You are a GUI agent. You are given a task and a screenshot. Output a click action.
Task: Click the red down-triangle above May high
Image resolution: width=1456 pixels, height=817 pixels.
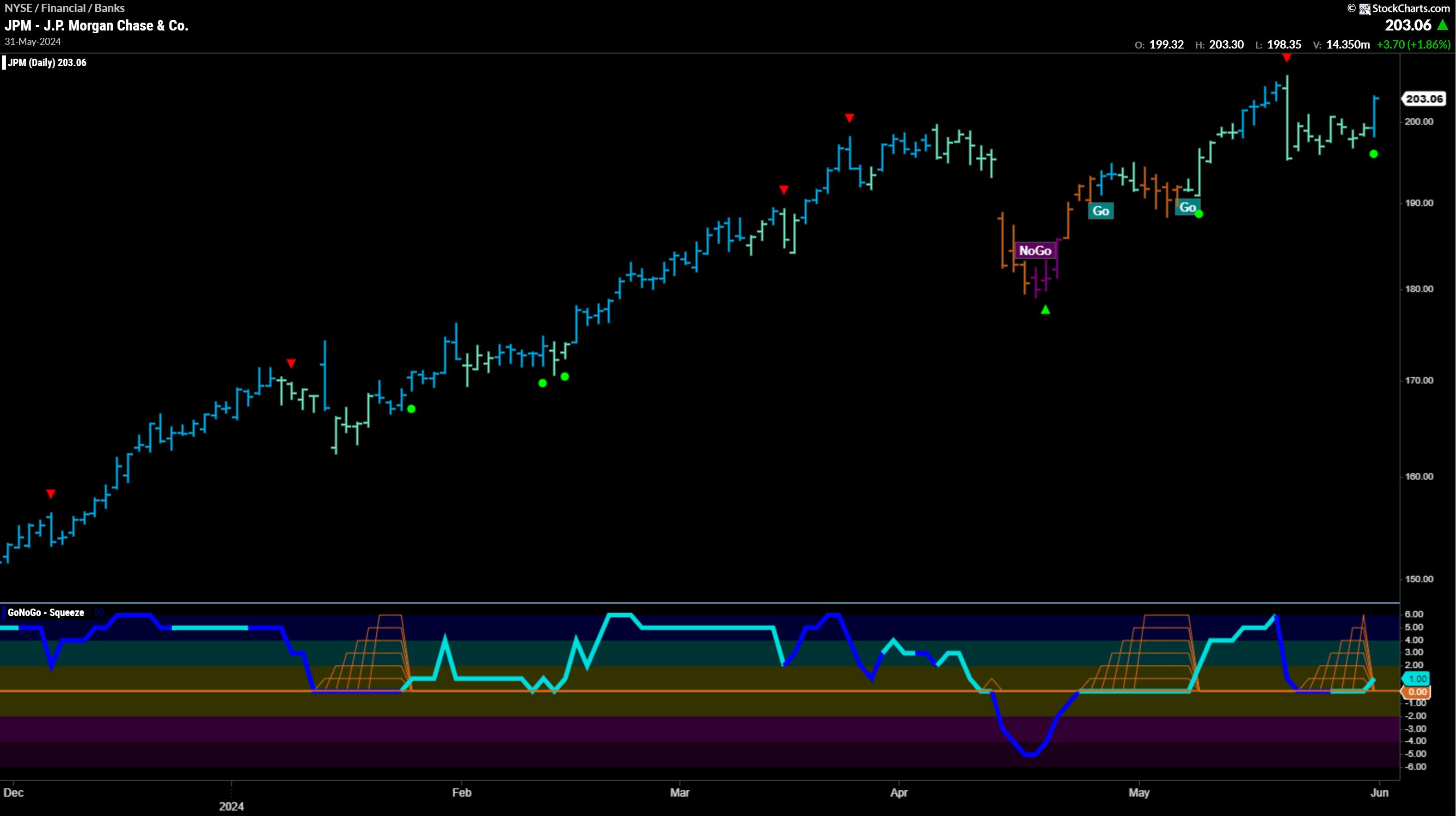1287,58
